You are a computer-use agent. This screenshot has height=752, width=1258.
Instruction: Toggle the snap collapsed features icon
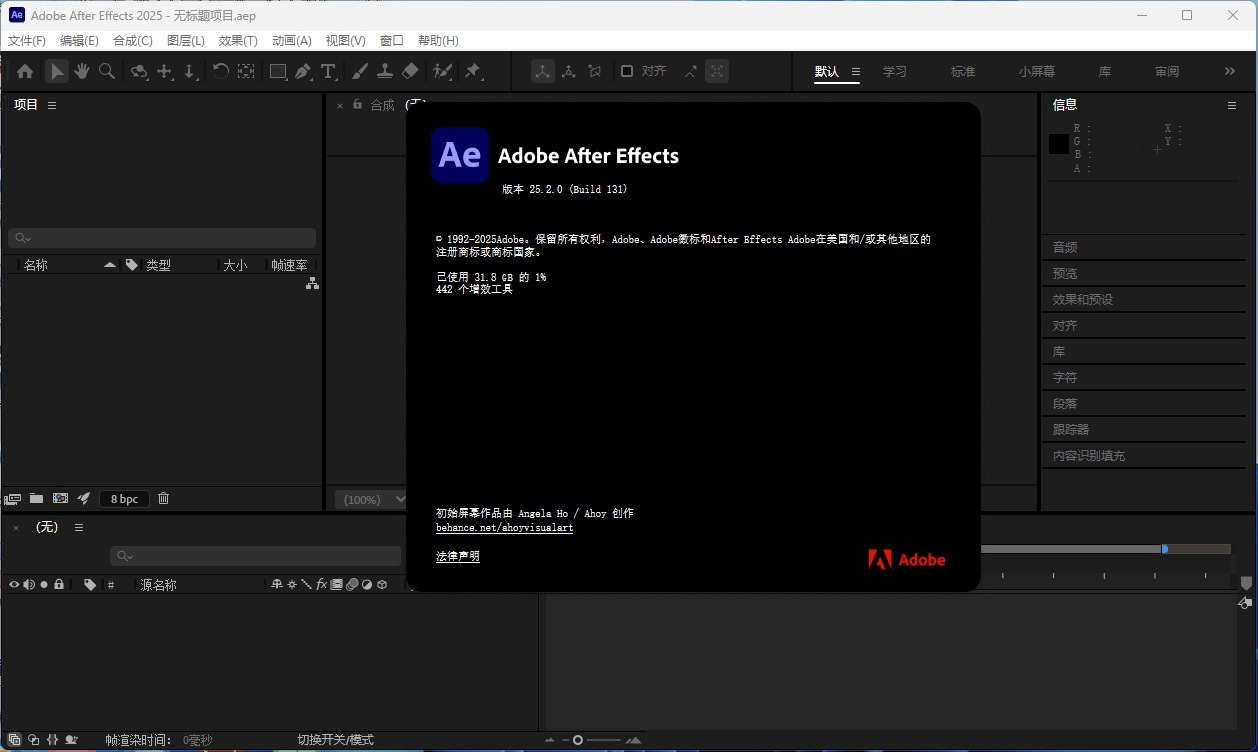tap(717, 71)
